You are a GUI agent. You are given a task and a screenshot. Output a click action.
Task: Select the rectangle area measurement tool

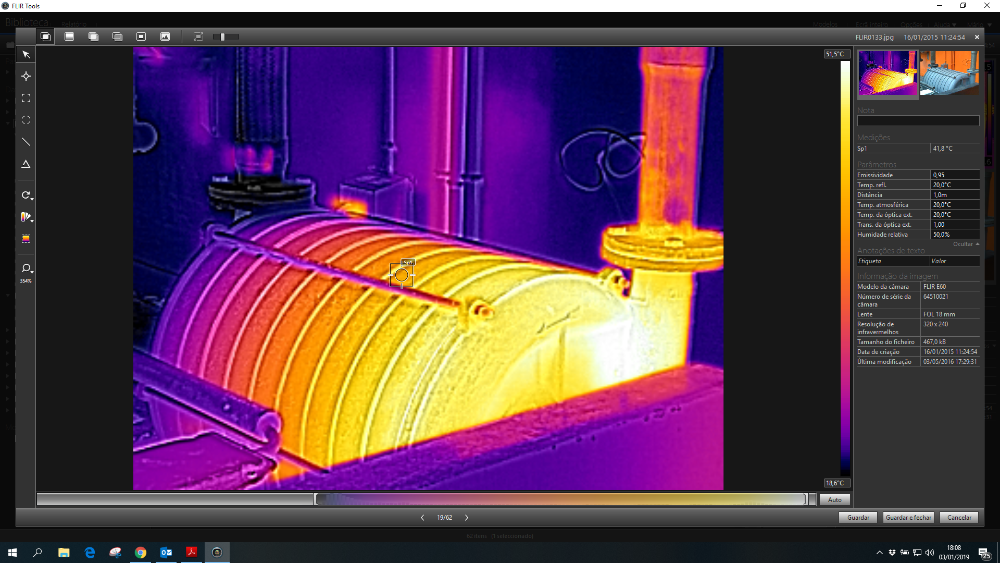[x=26, y=98]
